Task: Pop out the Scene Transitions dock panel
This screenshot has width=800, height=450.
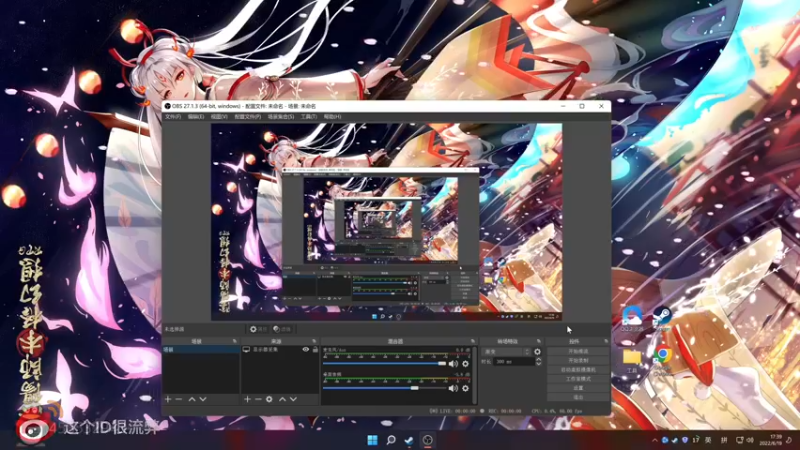Action: 539,341
